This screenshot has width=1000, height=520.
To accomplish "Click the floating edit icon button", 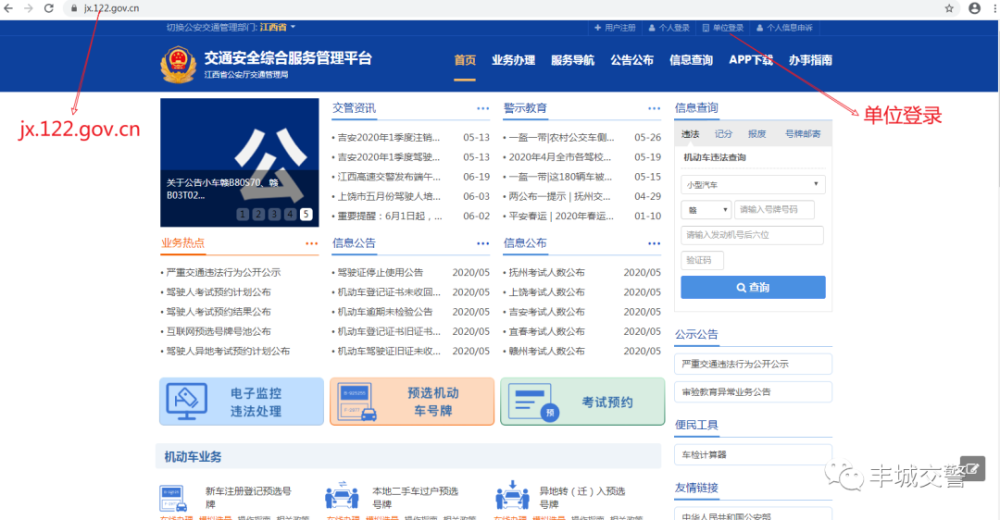I will click(973, 468).
